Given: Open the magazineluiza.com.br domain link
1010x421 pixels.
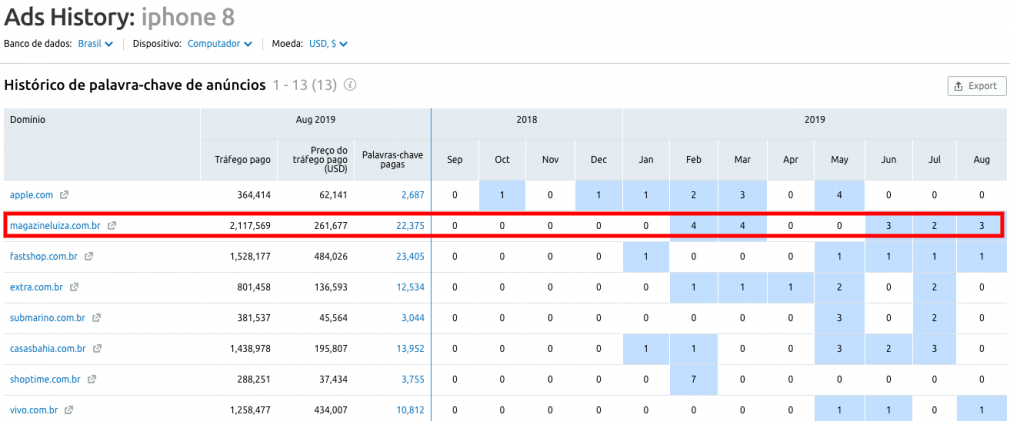Looking at the screenshot, I should point(56,226).
